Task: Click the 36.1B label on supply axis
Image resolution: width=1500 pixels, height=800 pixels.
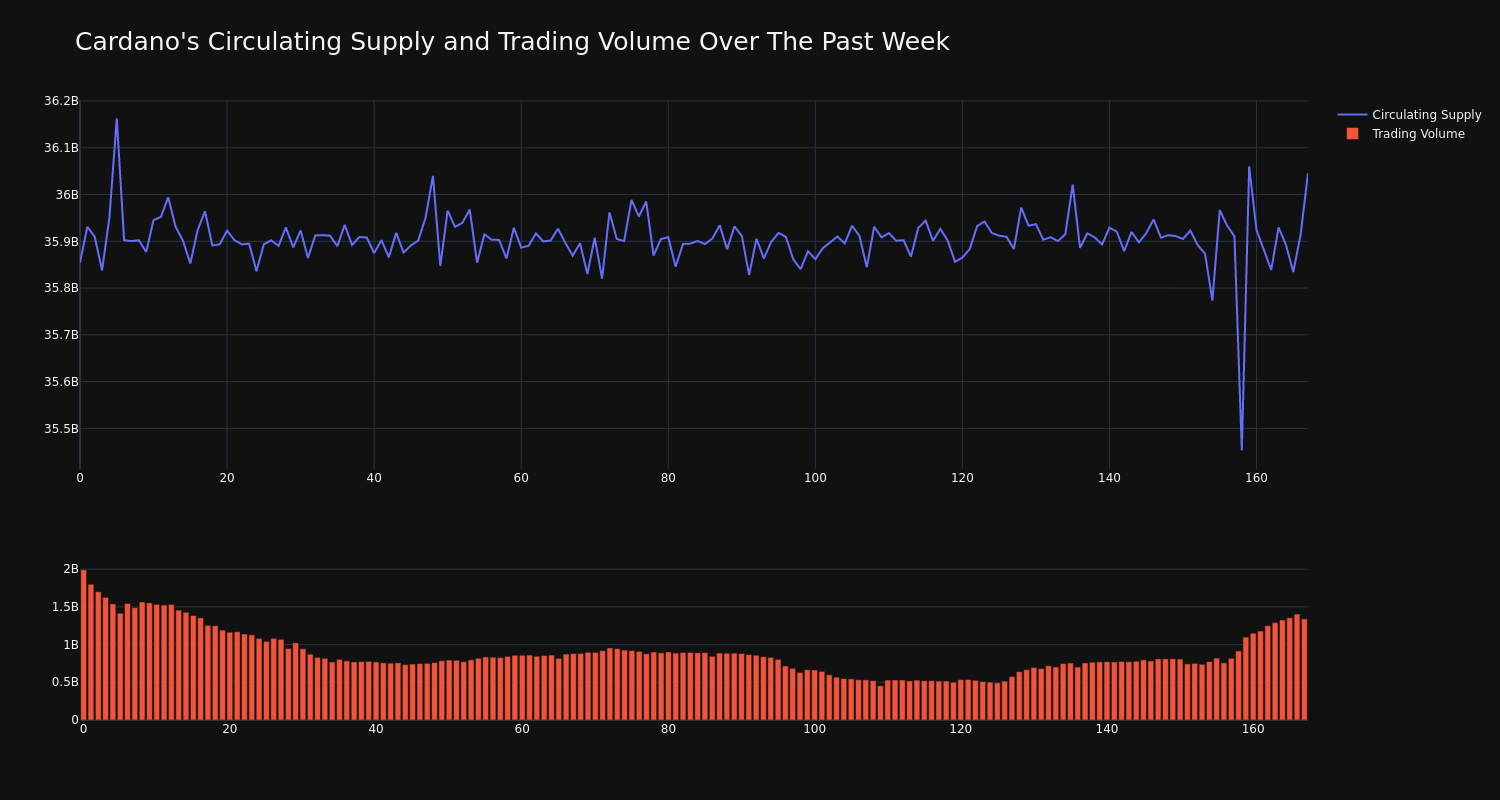Action: [61, 148]
